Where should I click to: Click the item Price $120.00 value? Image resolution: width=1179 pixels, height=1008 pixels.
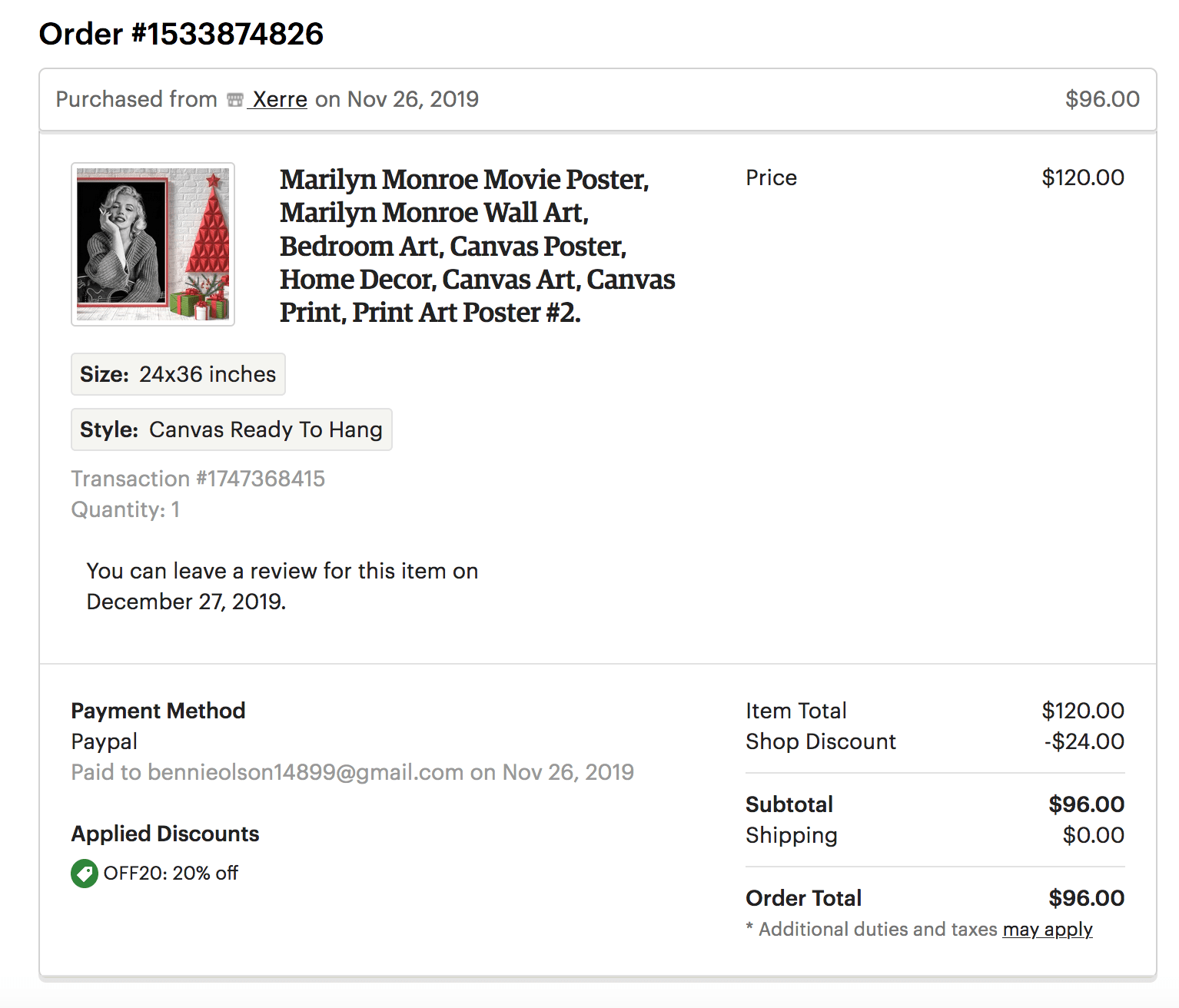(1082, 177)
